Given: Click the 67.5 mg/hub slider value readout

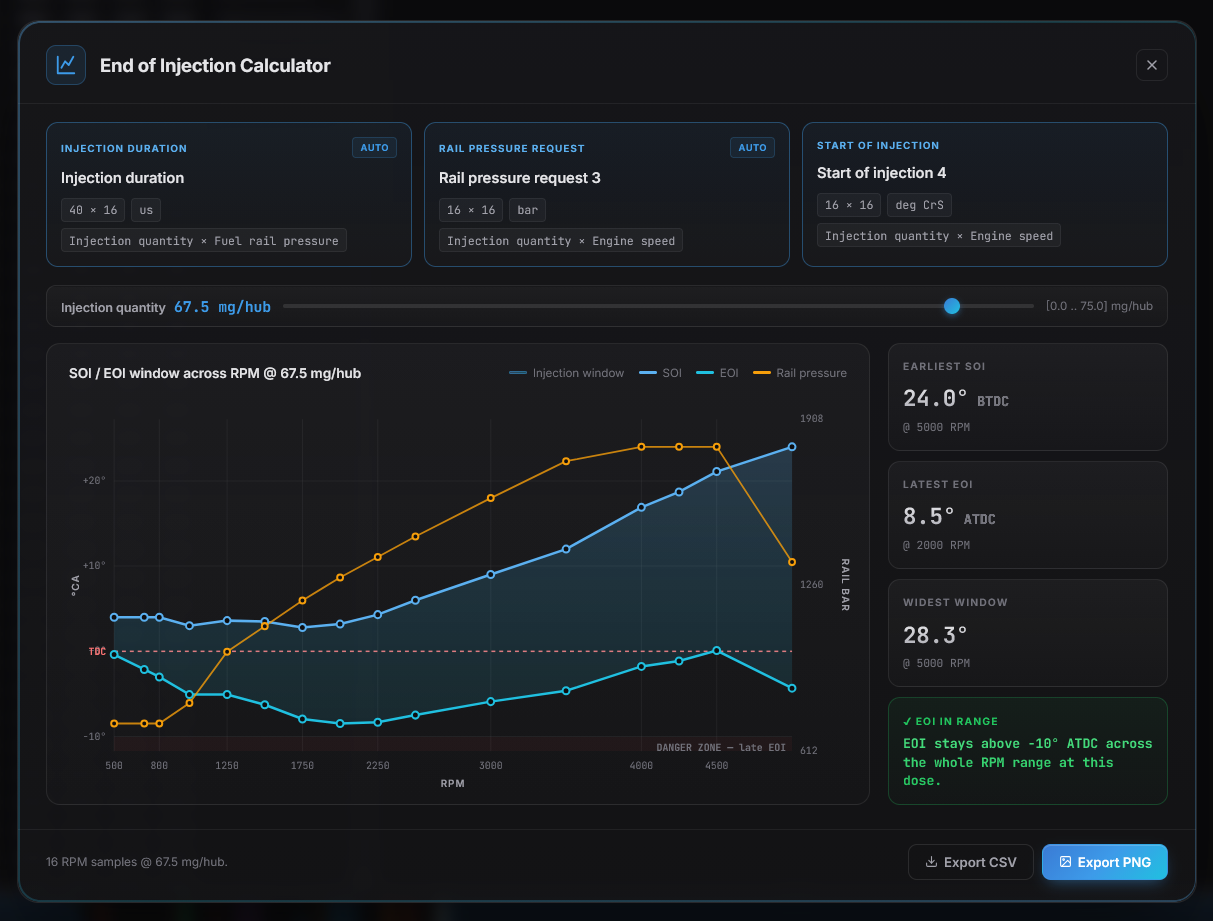Looking at the screenshot, I should click(222, 307).
